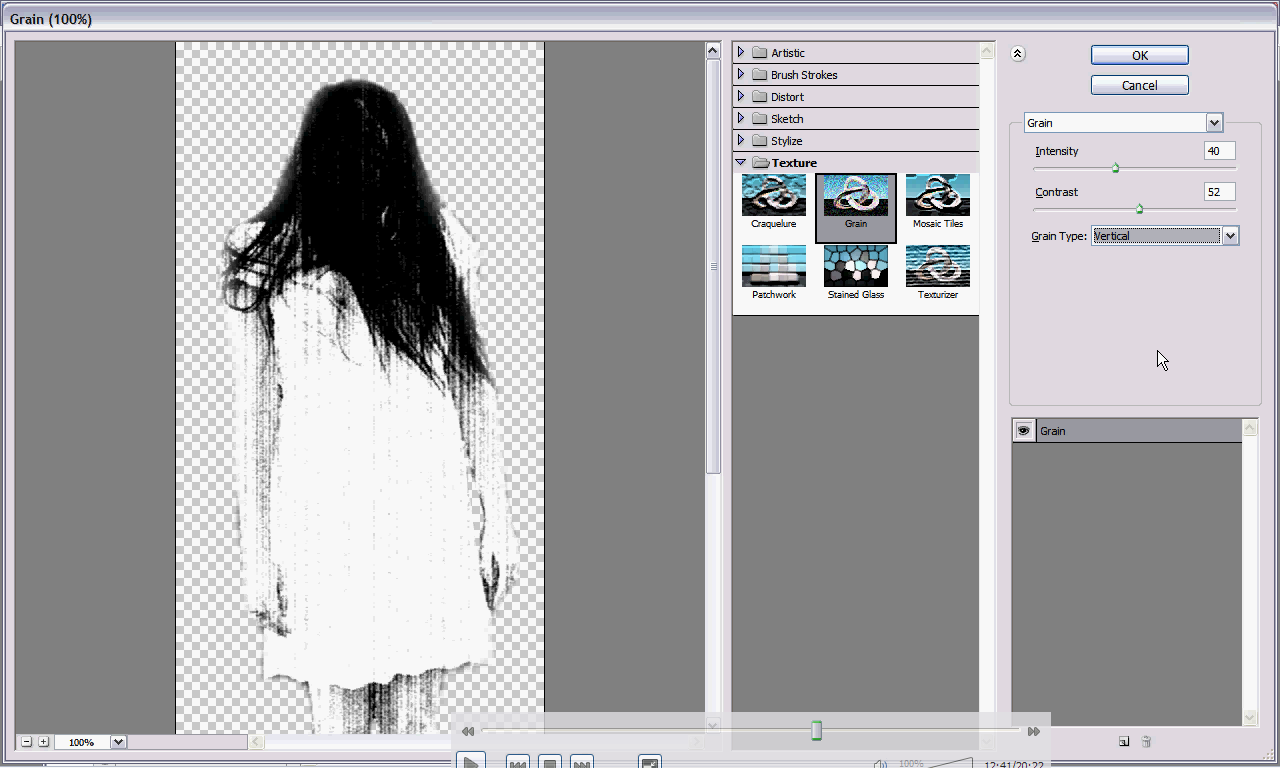Click the delete effect layer trash icon
This screenshot has width=1280, height=768.
(1147, 742)
